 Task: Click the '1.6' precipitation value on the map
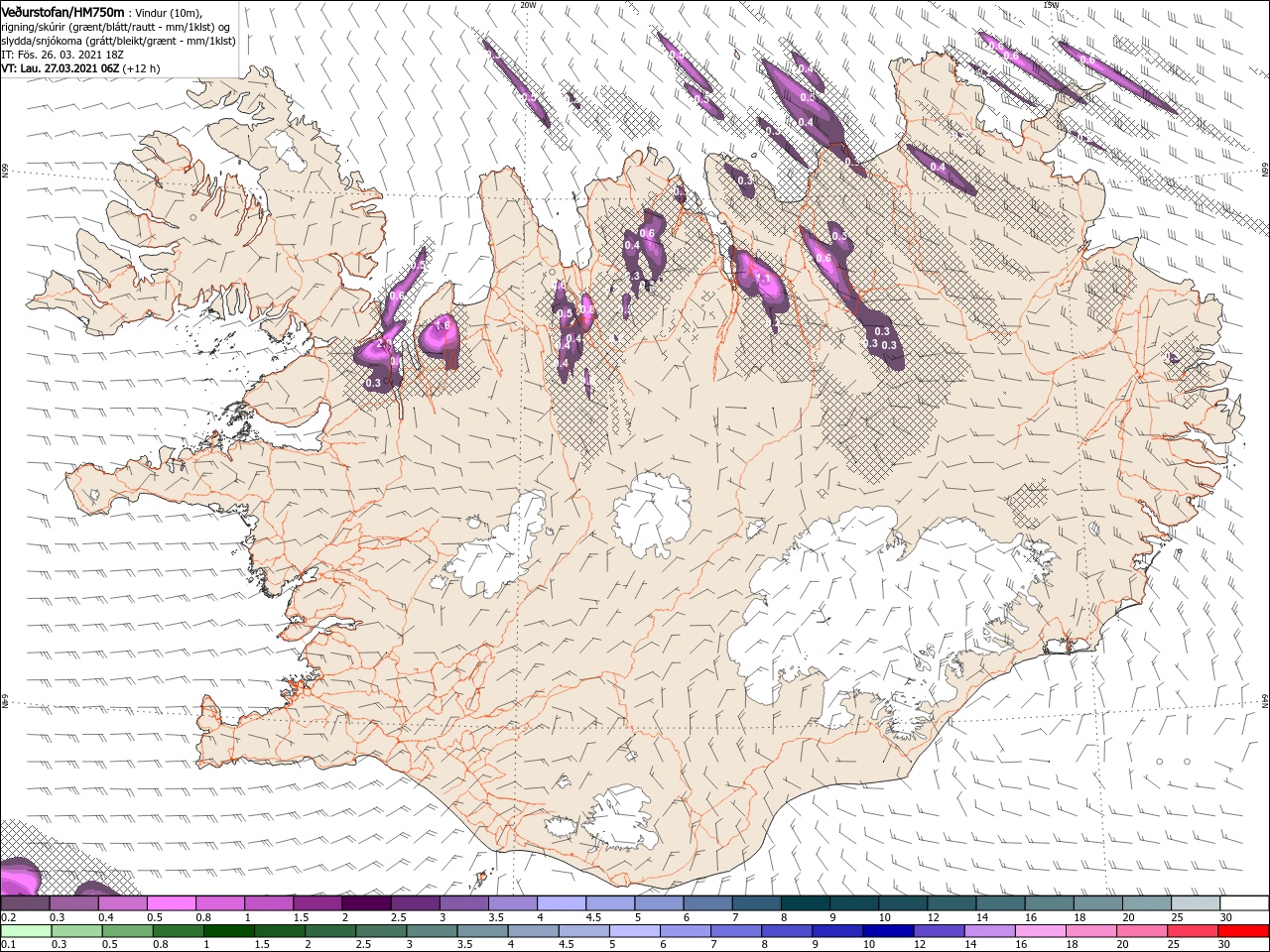(443, 324)
